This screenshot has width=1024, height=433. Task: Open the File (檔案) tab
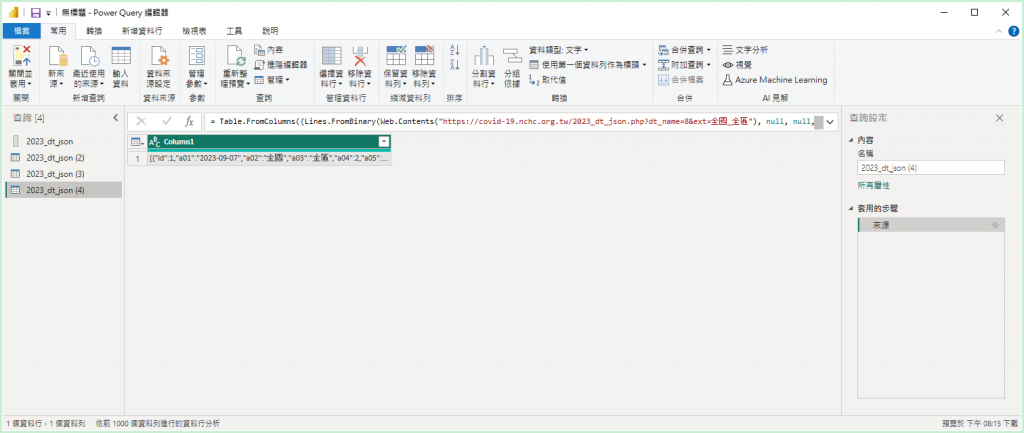(x=22, y=31)
